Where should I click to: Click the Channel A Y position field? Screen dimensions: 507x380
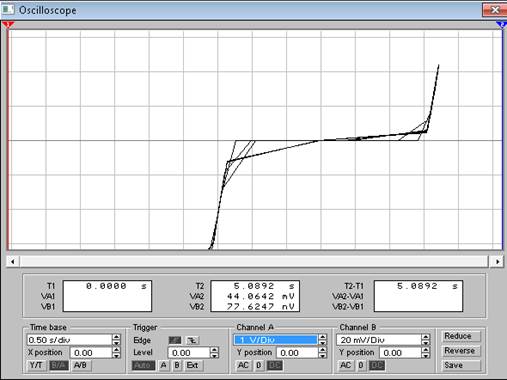pyautogui.click(x=297, y=353)
